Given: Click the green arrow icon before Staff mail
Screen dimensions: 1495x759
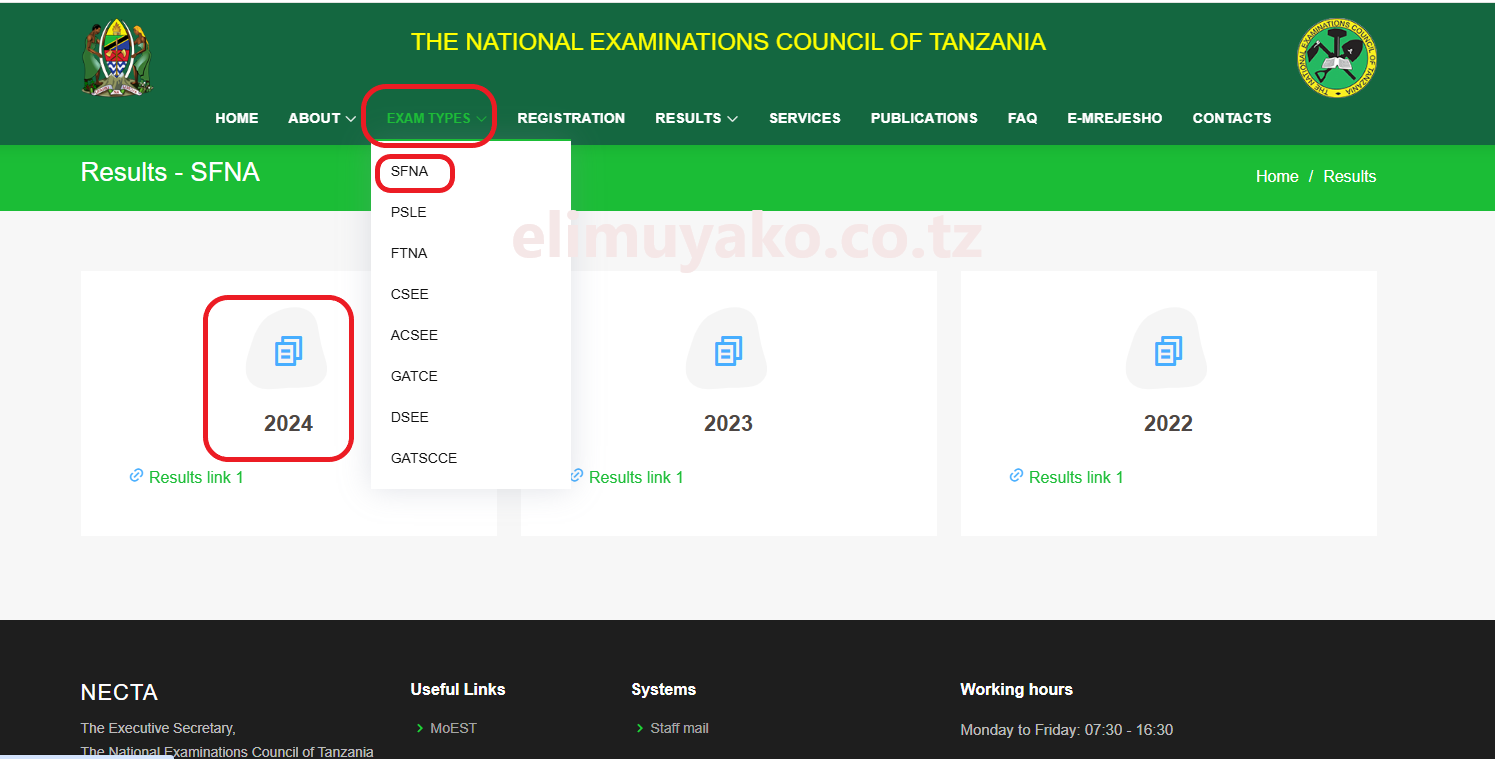Looking at the screenshot, I should (x=641, y=728).
